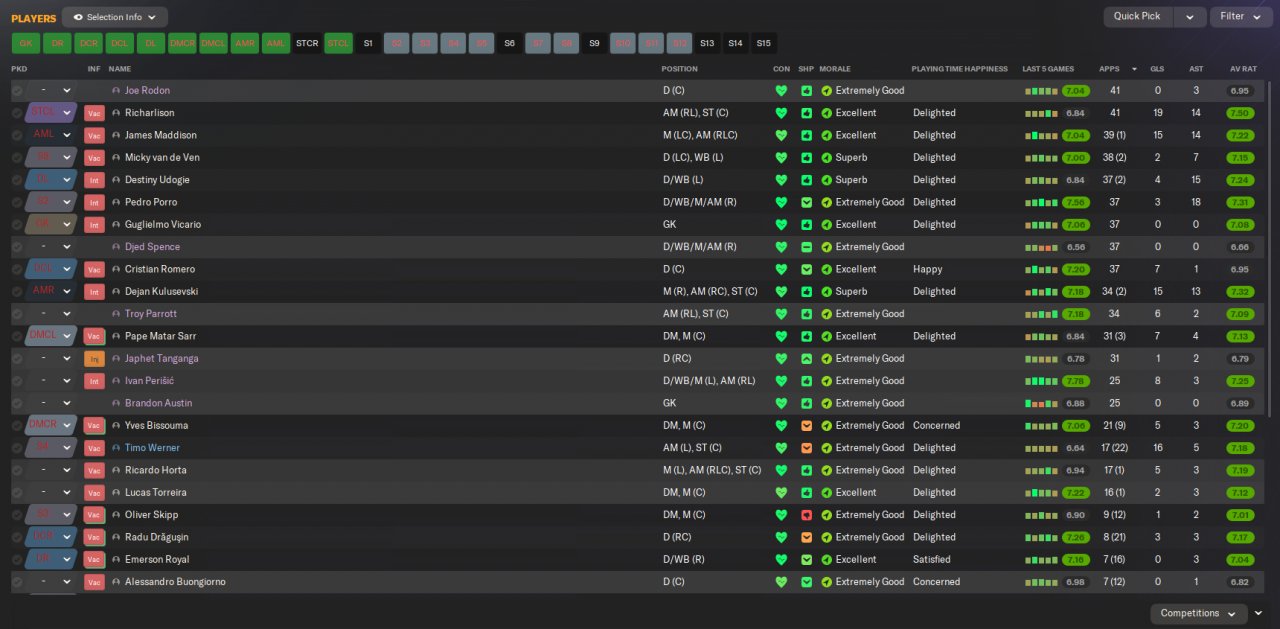The height and width of the screenshot is (629, 1280).
Task: Select the S13 substitute slot tab
Action: coord(707,43)
